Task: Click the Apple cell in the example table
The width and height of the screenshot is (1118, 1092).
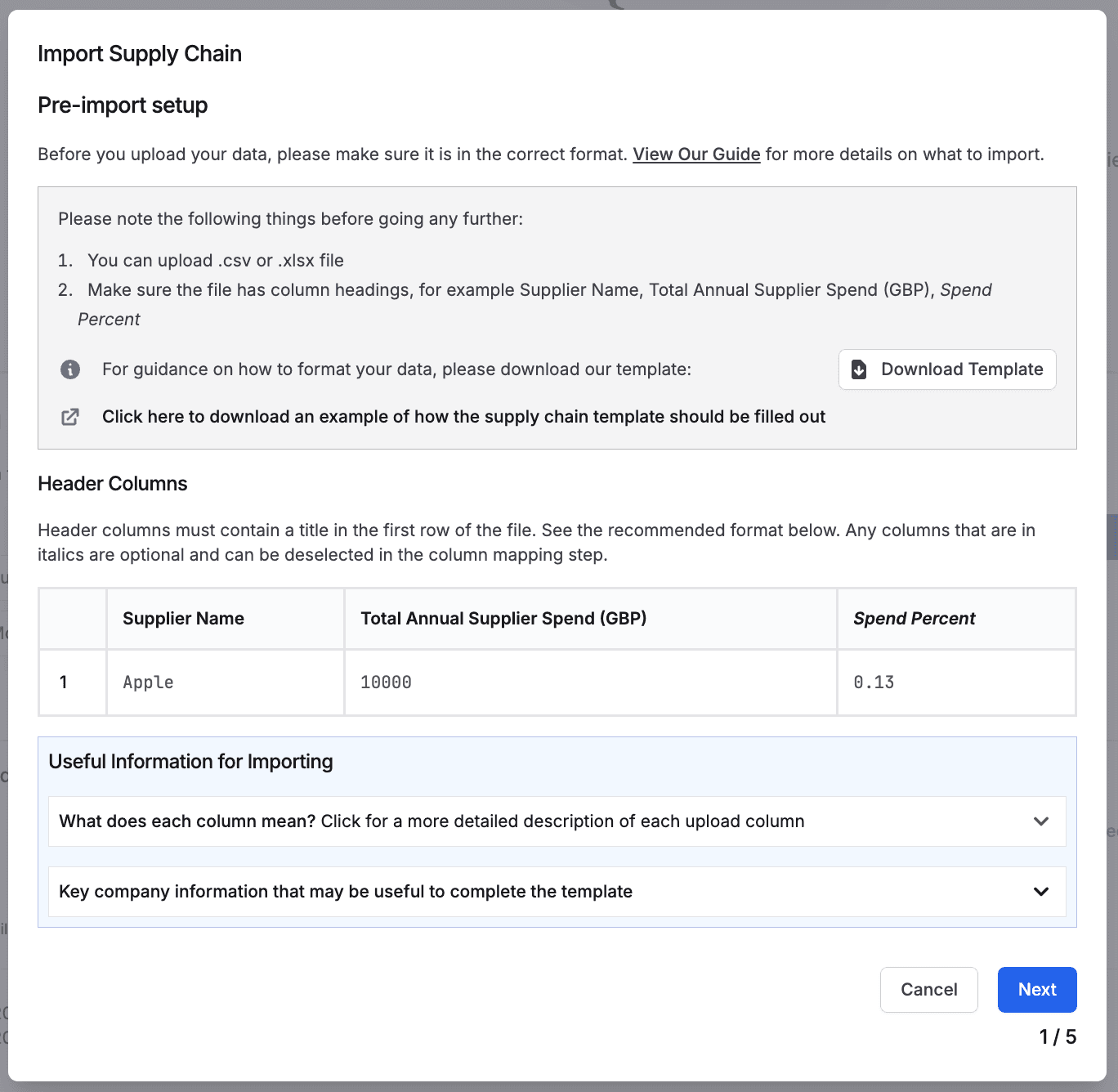Action: [x=148, y=682]
